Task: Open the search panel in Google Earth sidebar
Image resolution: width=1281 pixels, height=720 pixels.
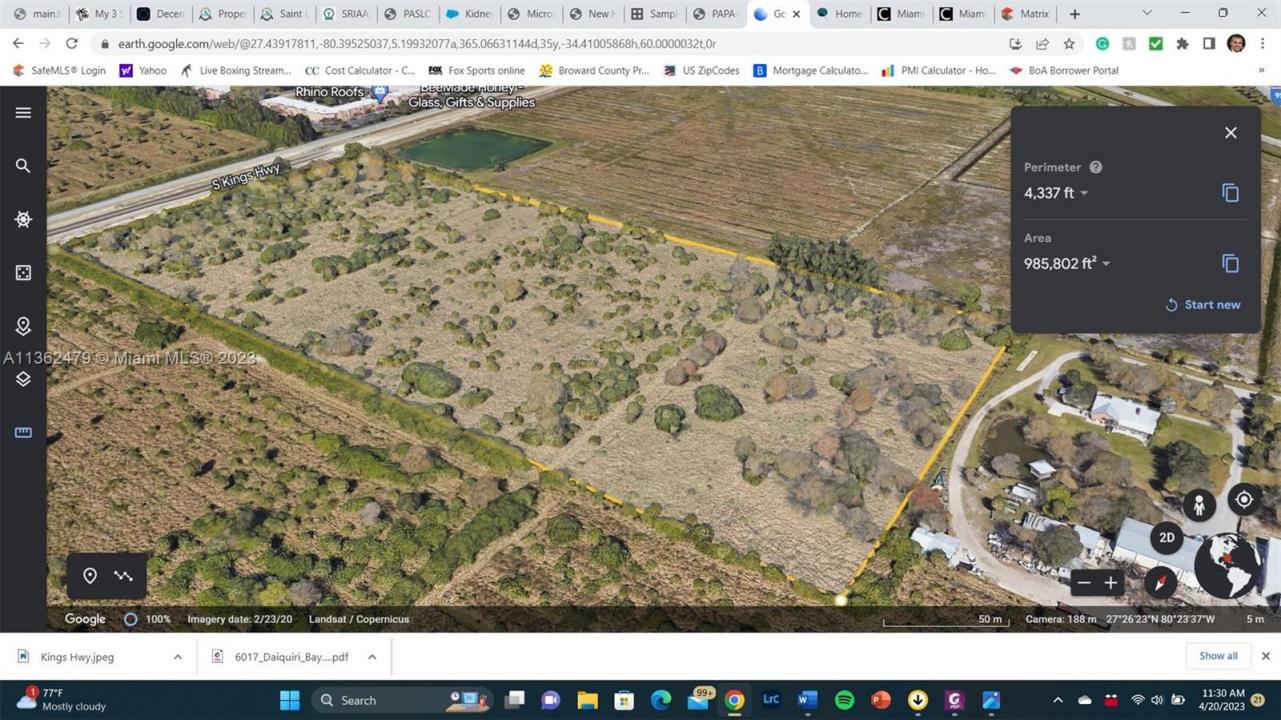Action: point(23,165)
